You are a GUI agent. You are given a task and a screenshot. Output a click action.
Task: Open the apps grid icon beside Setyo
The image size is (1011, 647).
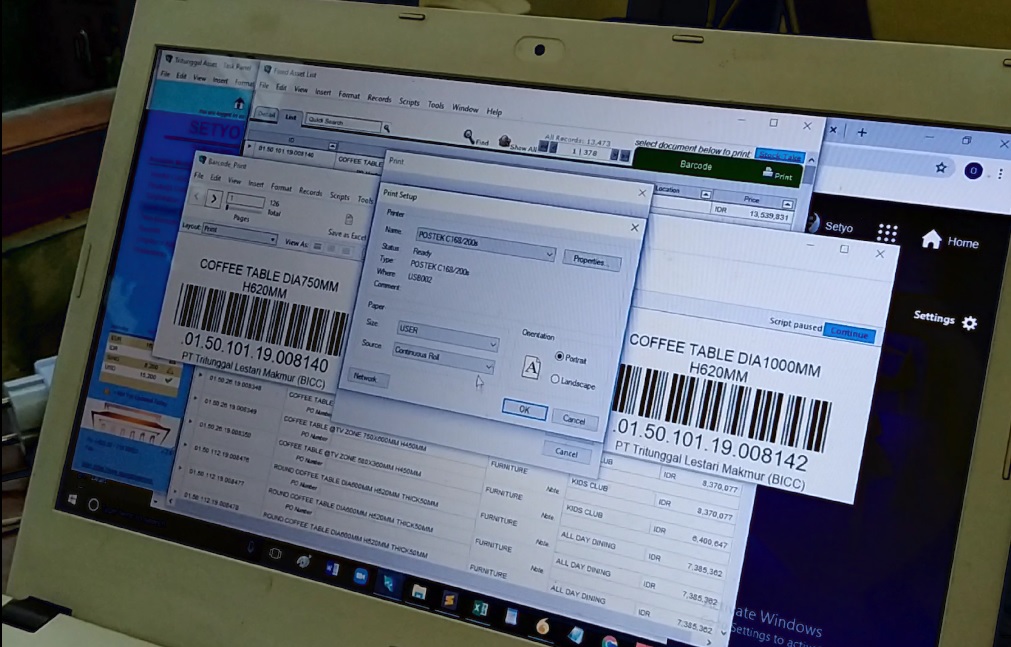pyautogui.click(x=887, y=232)
